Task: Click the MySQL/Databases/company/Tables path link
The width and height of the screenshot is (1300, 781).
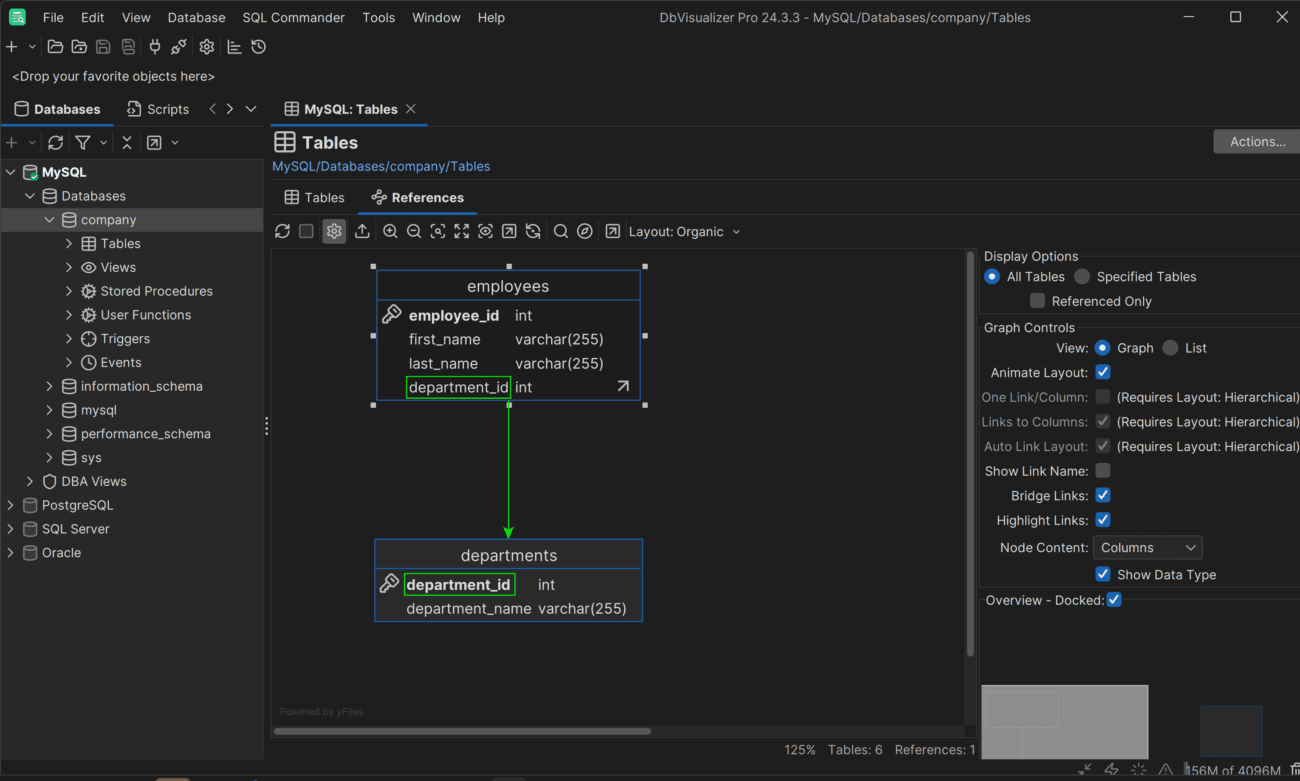Action: (x=381, y=166)
